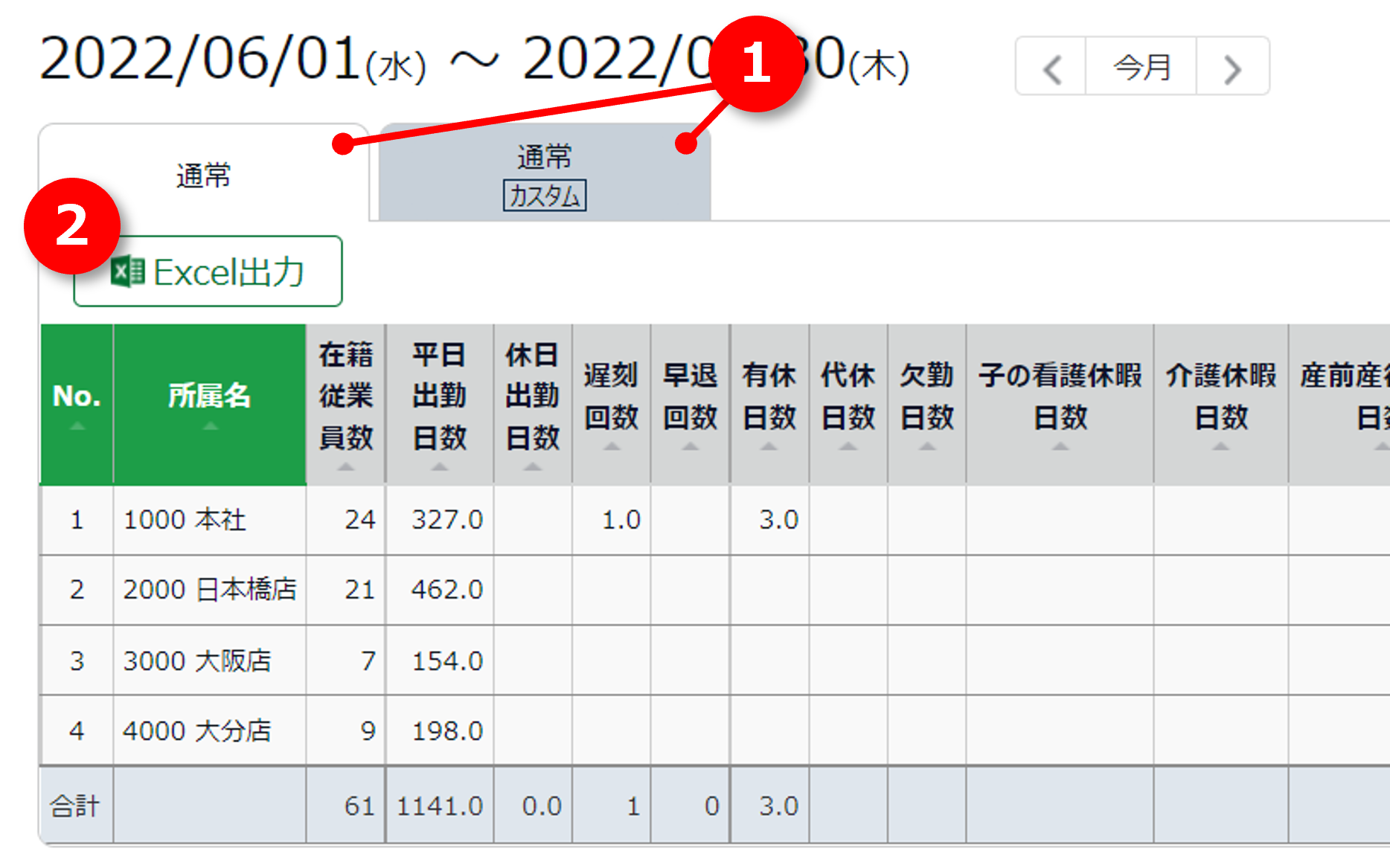Sort by 介護休暇日数 column
This screenshot has width=1390, height=868.
pos(1220,404)
